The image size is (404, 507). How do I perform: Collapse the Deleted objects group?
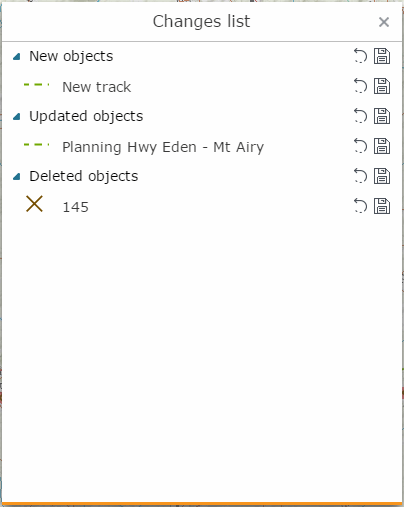[x=17, y=177]
